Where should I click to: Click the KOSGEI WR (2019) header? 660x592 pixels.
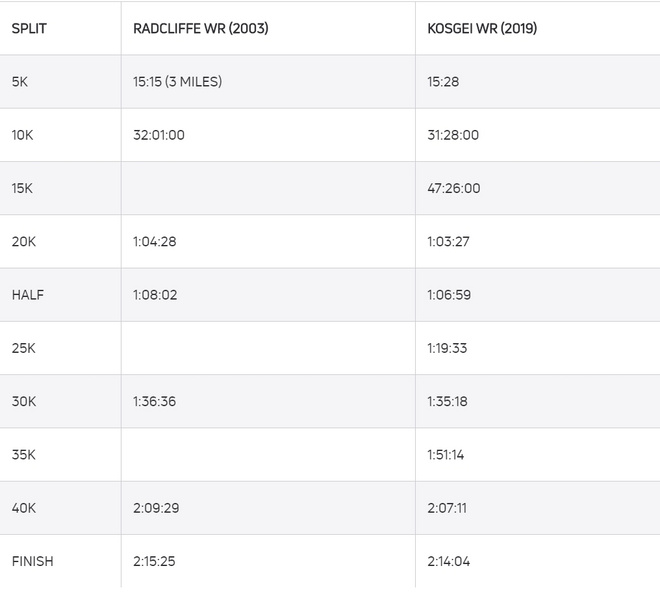482,29
